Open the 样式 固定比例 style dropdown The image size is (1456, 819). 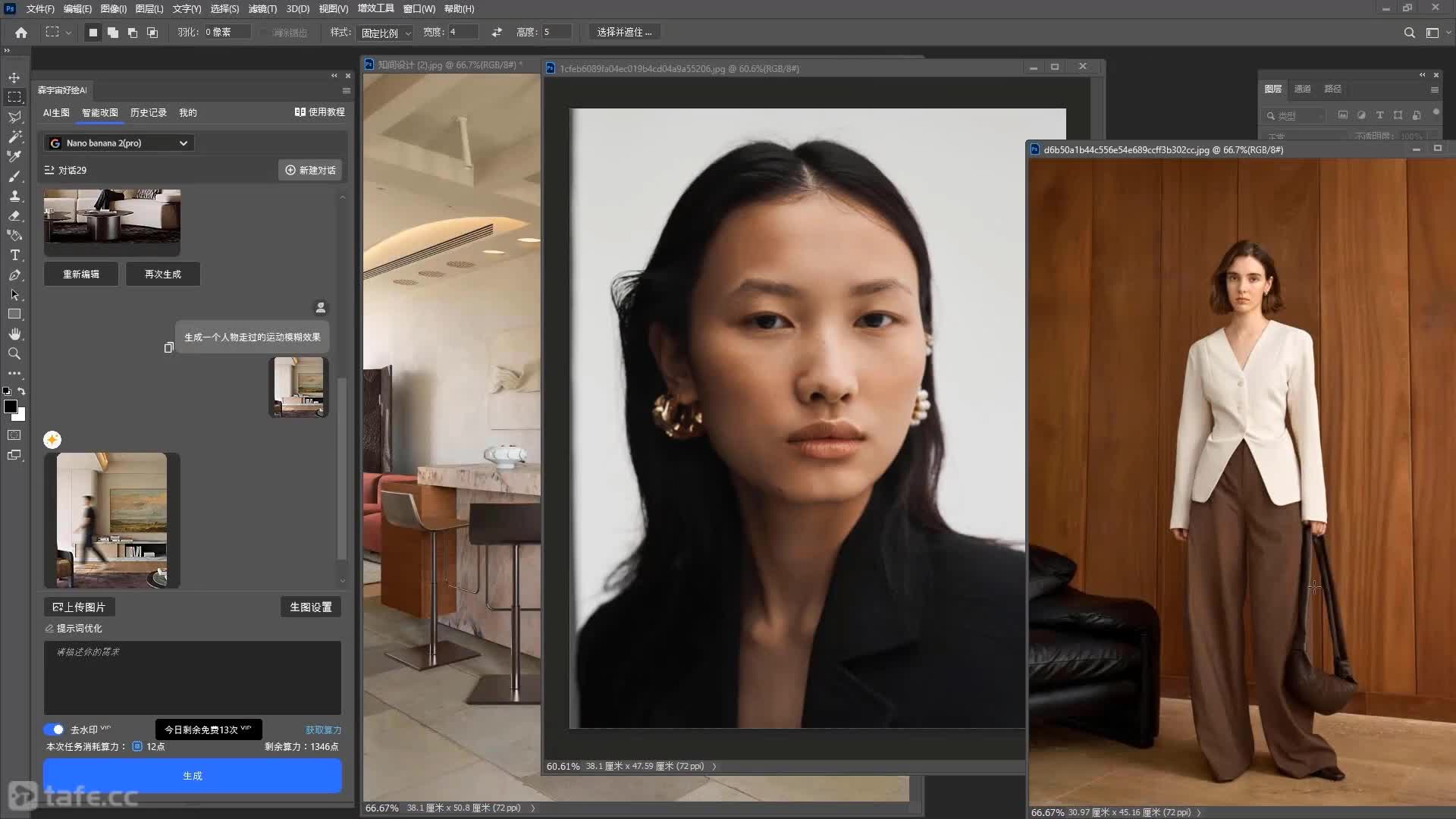(385, 33)
